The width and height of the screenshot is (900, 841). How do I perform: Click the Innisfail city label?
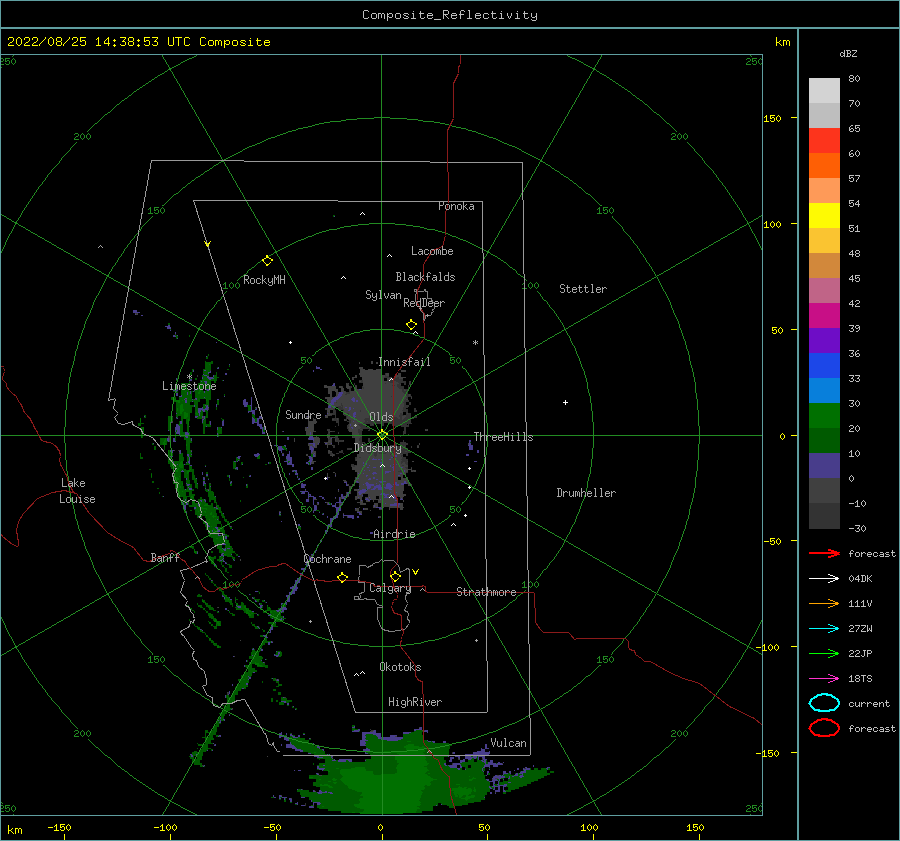tap(404, 362)
